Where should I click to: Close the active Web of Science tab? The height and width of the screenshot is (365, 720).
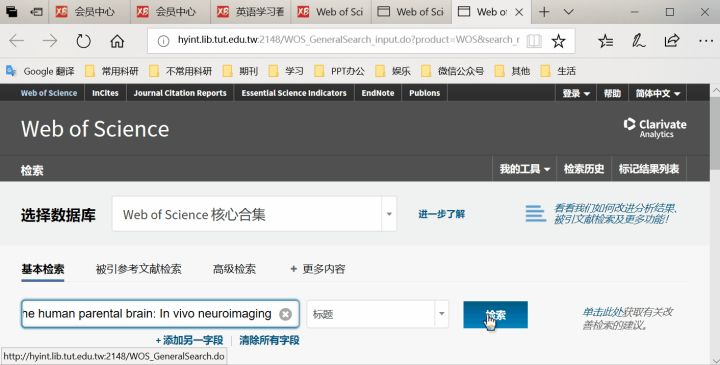point(519,12)
